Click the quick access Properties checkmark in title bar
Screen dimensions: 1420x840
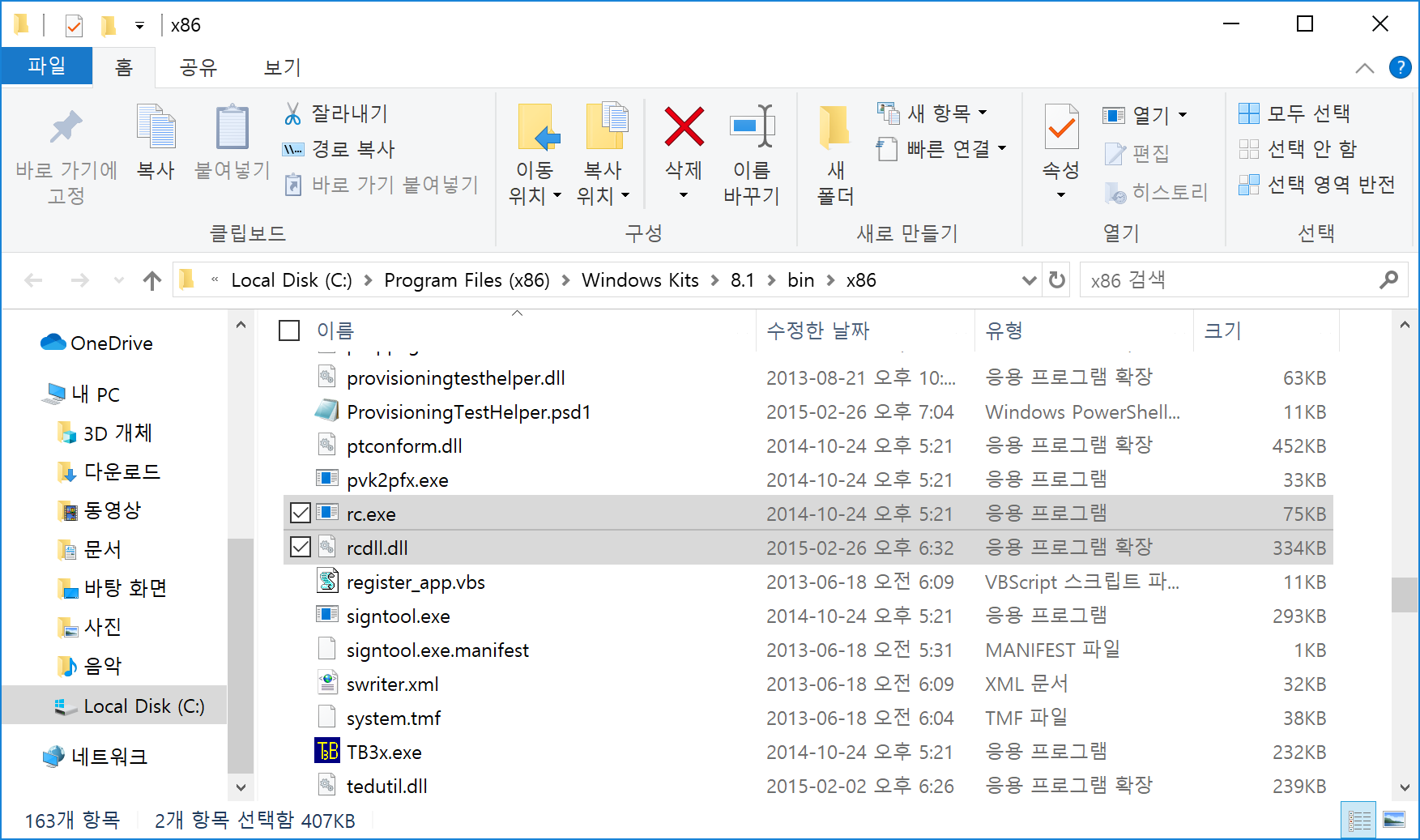click(74, 25)
